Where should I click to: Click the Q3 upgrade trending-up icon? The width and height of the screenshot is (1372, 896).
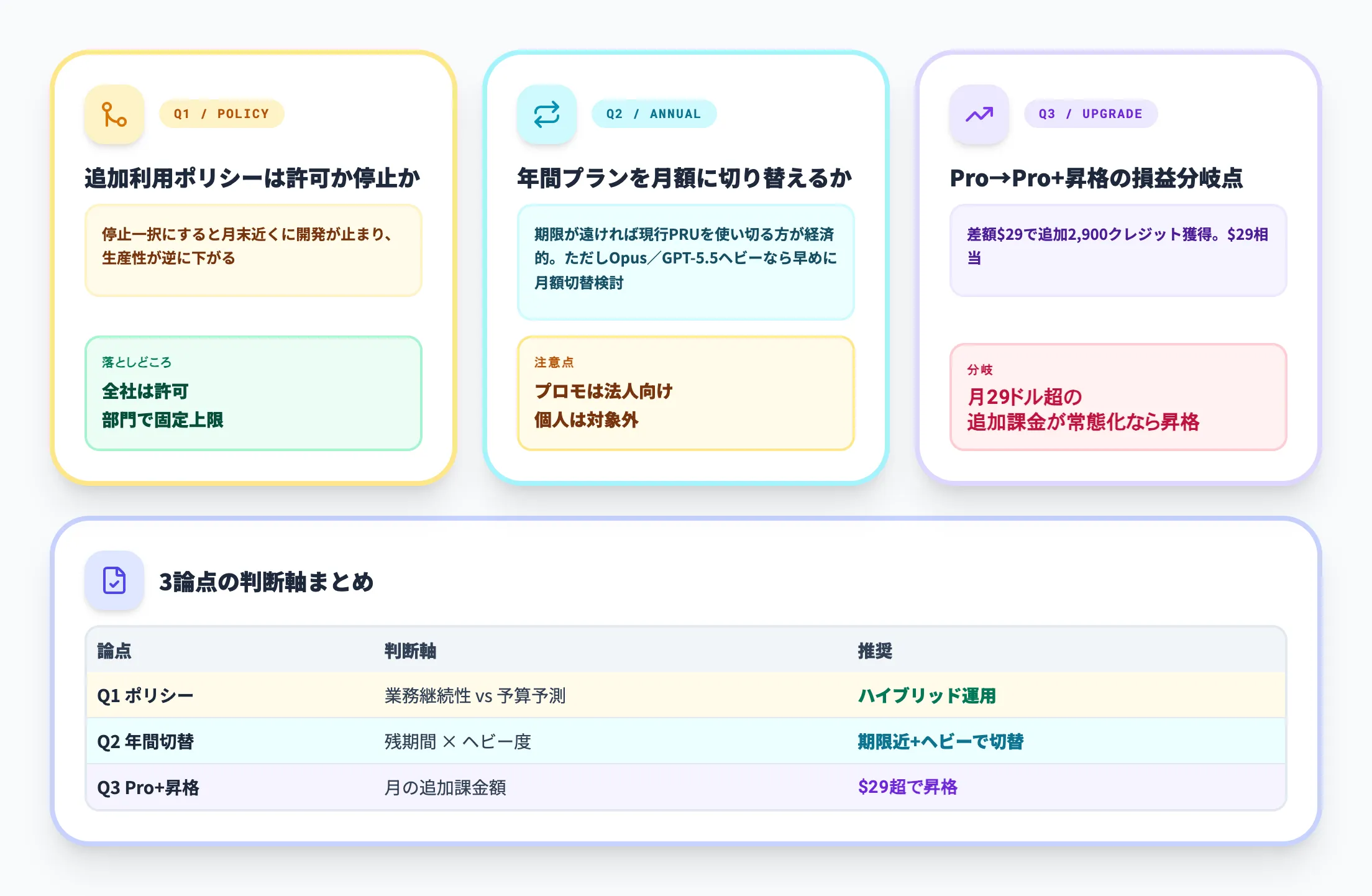(x=979, y=114)
